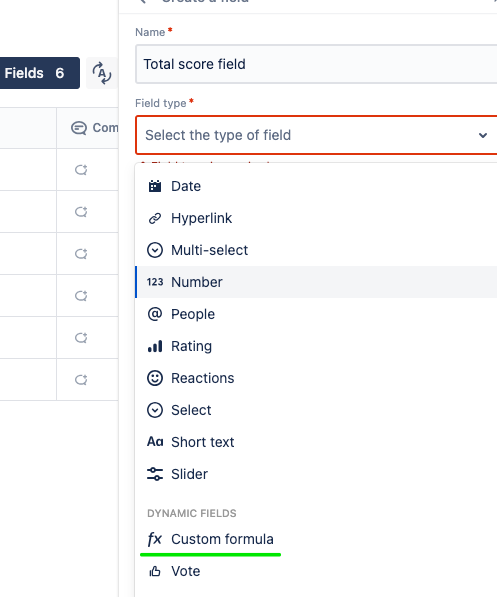497x597 pixels.
Task: Select the Date field type
Action: point(316,186)
